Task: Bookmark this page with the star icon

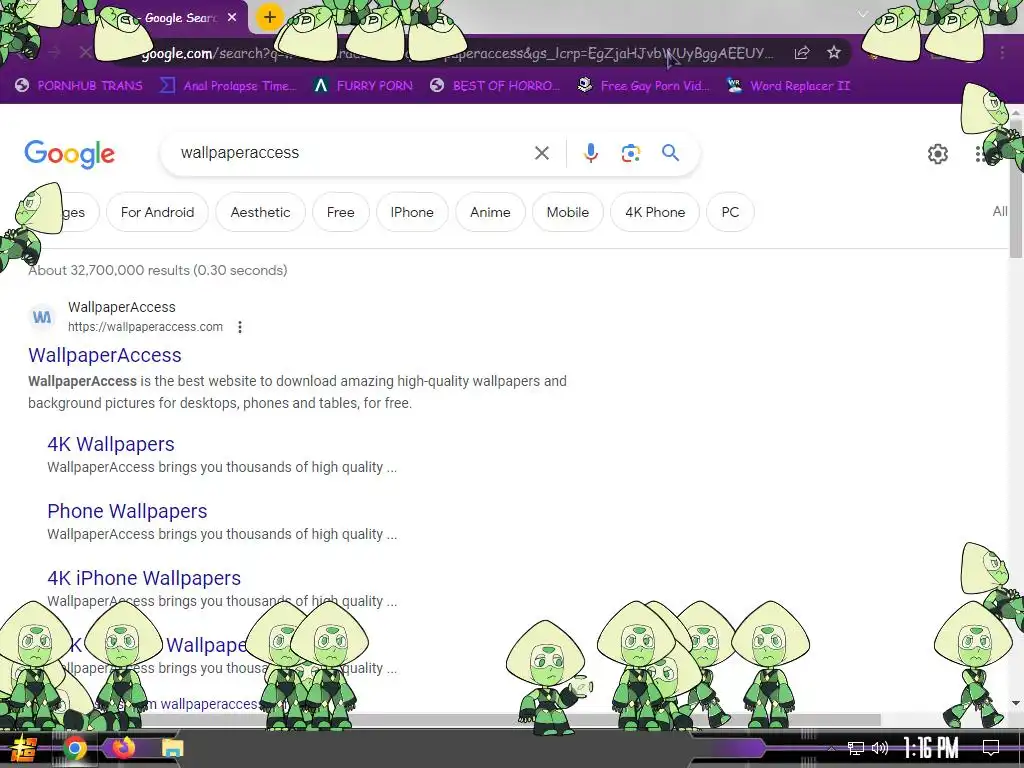Action: coord(833,52)
